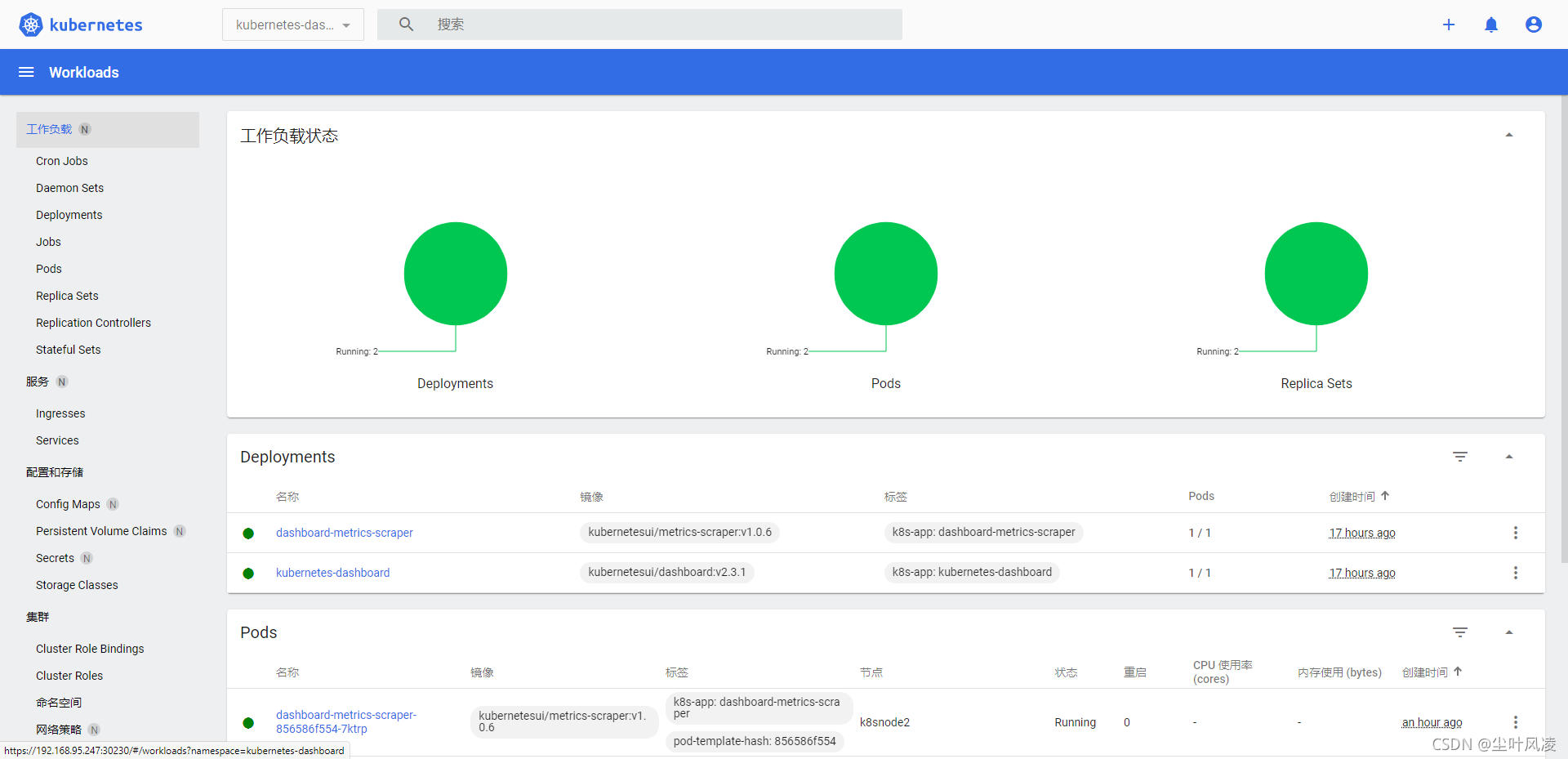1568x759 pixels.
Task: Click the plus create resource icon
Action: pyautogui.click(x=1449, y=25)
